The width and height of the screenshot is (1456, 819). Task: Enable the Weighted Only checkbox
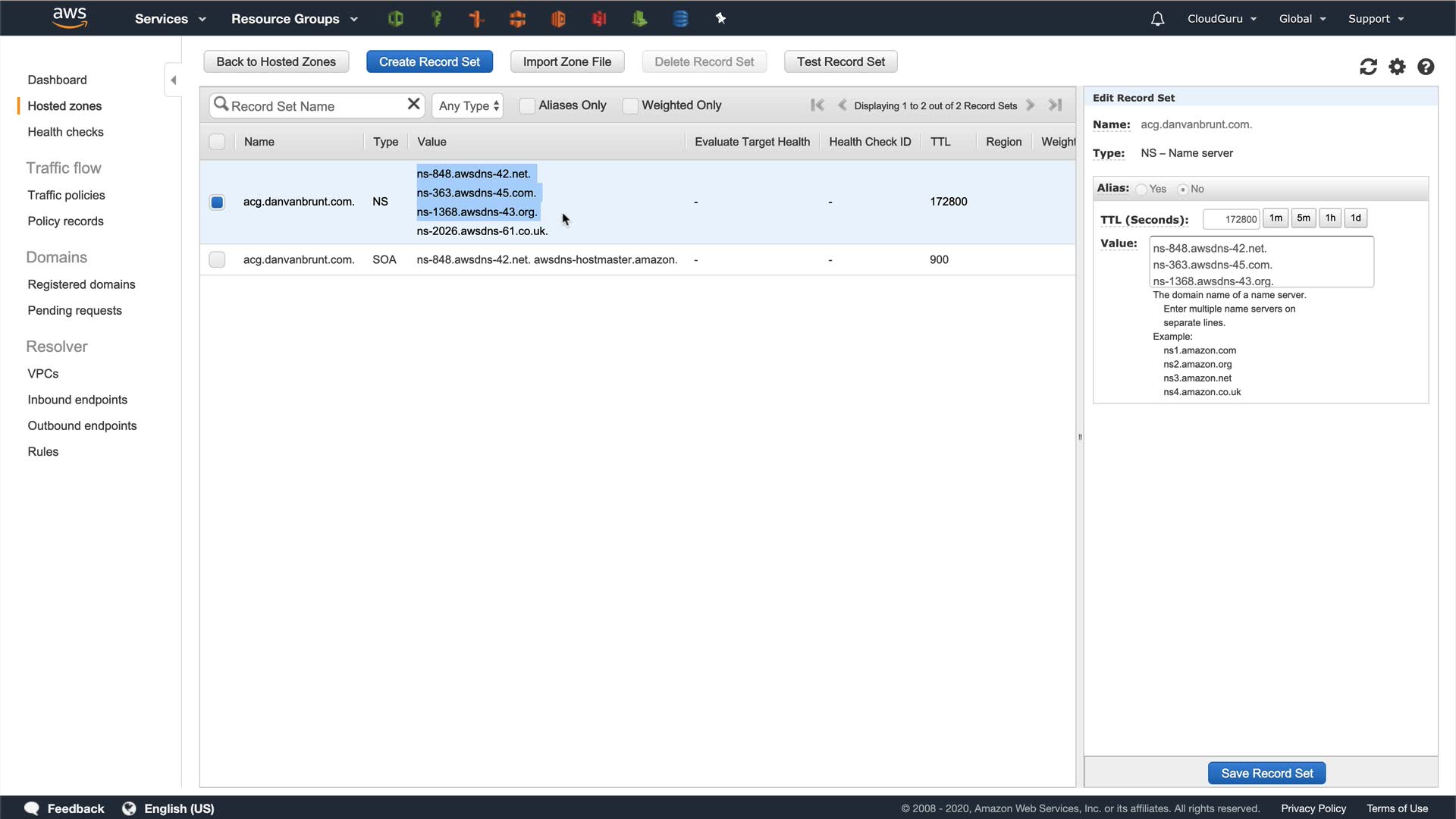(630, 105)
